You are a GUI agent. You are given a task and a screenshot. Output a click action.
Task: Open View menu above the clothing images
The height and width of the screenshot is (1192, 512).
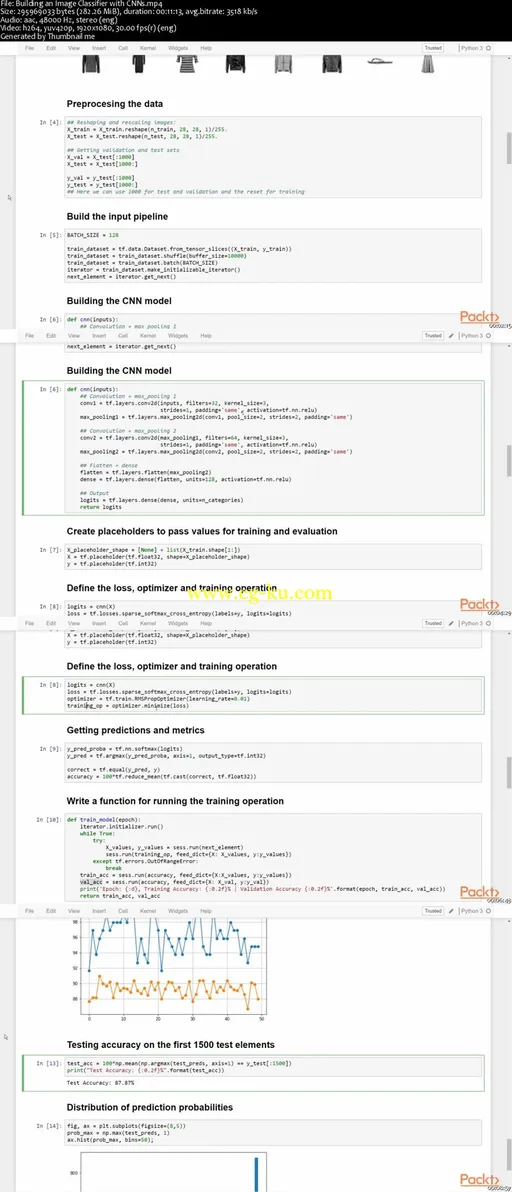(x=74, y=48)
